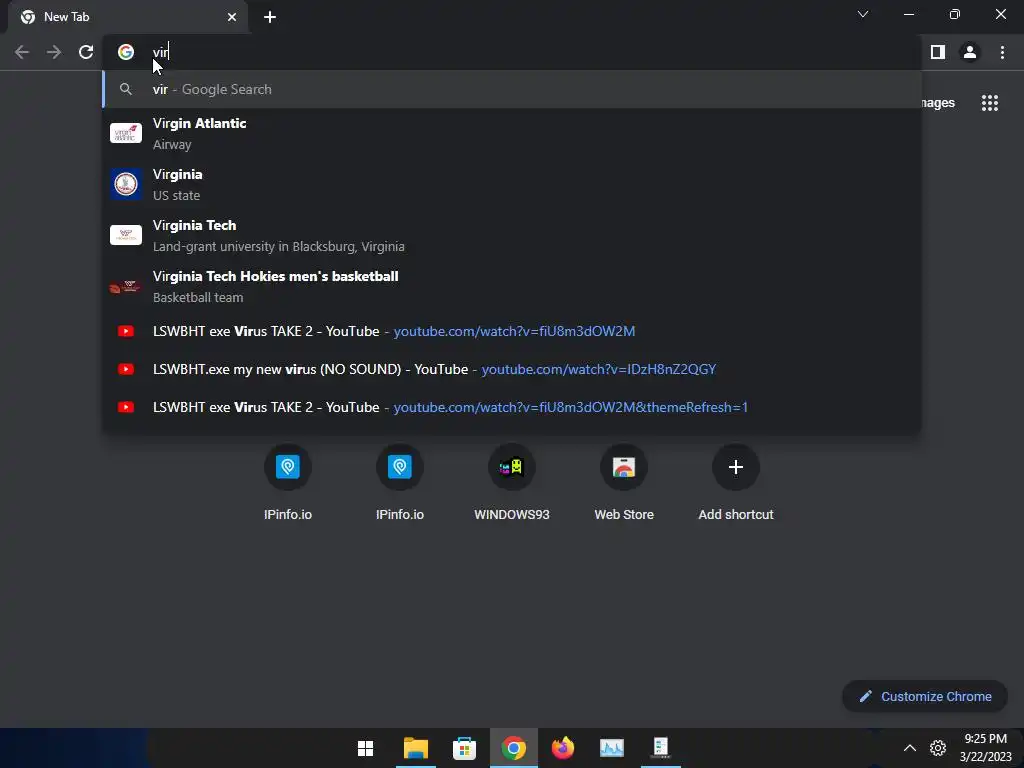The image size is (1024, 768).
Task: Show hidden system tray icons
Action: pyautogui.click(x=909, y=748)
